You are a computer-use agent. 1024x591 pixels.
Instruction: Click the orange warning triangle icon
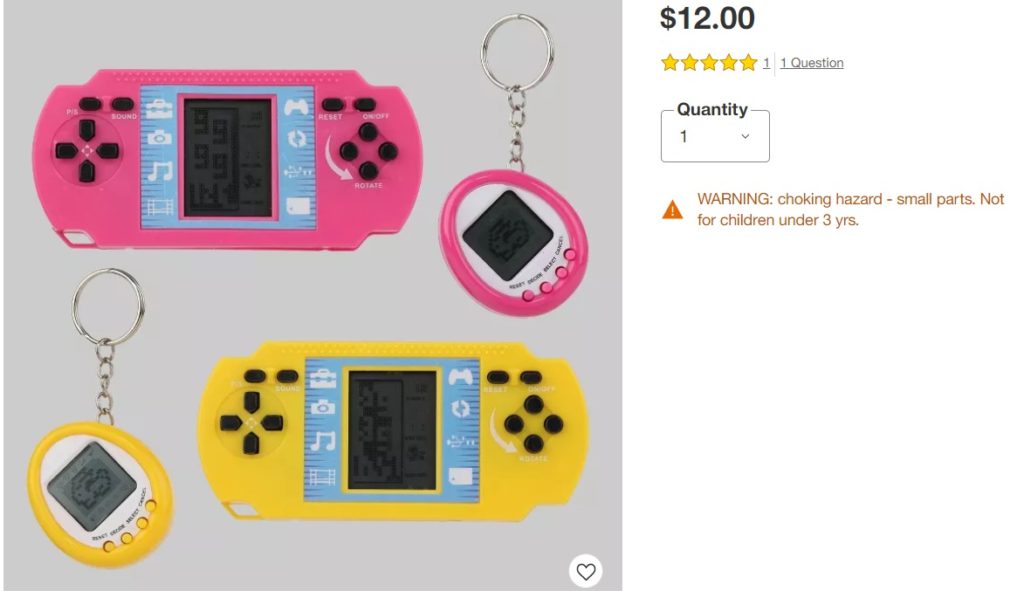(672, 210)
